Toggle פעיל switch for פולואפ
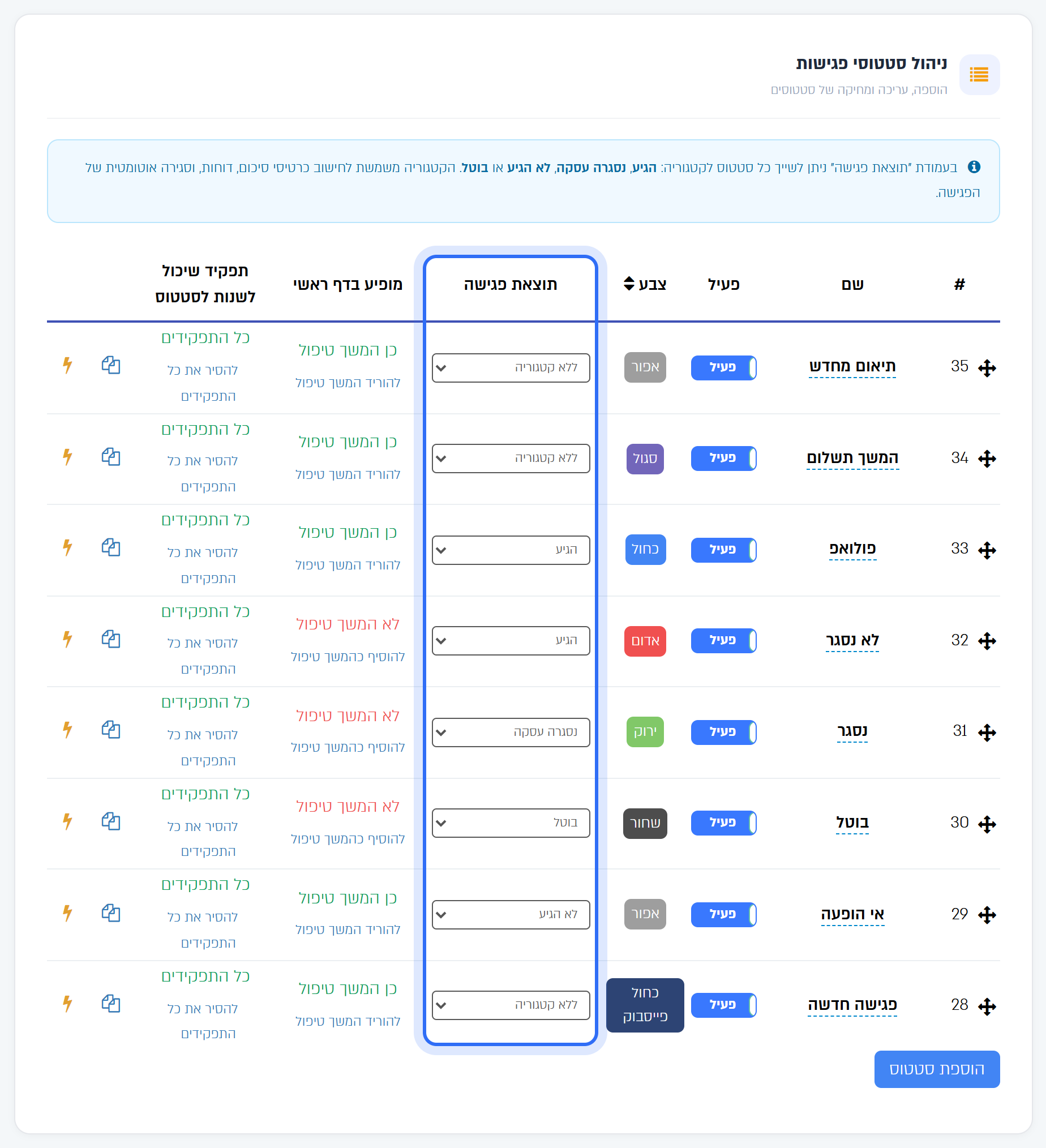The height and width of the screenshot is (1148, 1046). (x=723, y=550)
